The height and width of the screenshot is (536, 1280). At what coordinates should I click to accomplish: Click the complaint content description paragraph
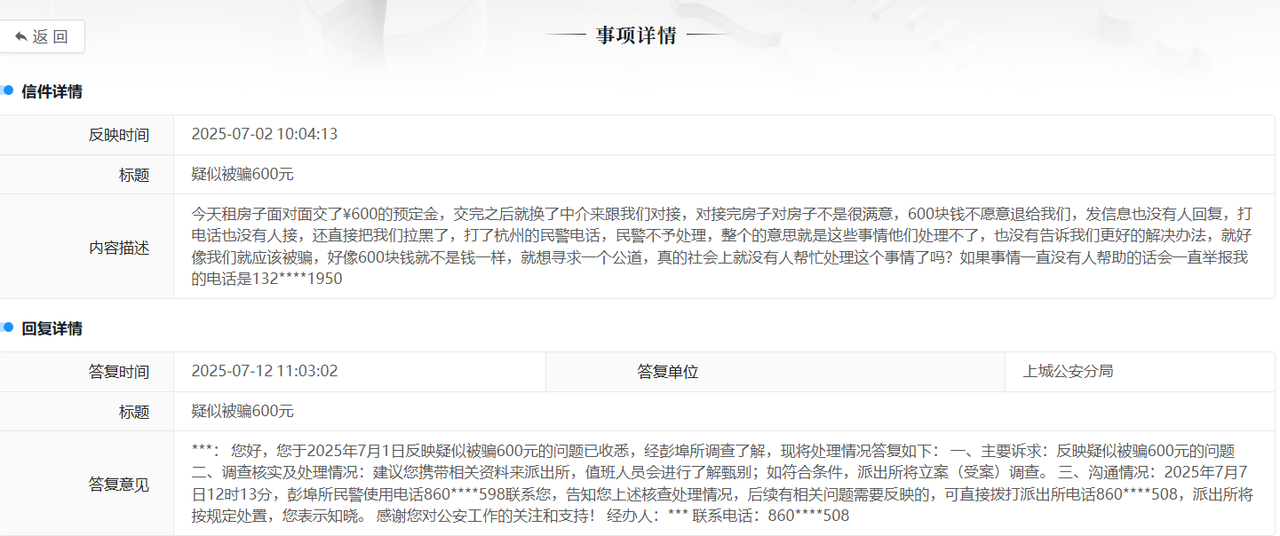click(x=720, y=246)
